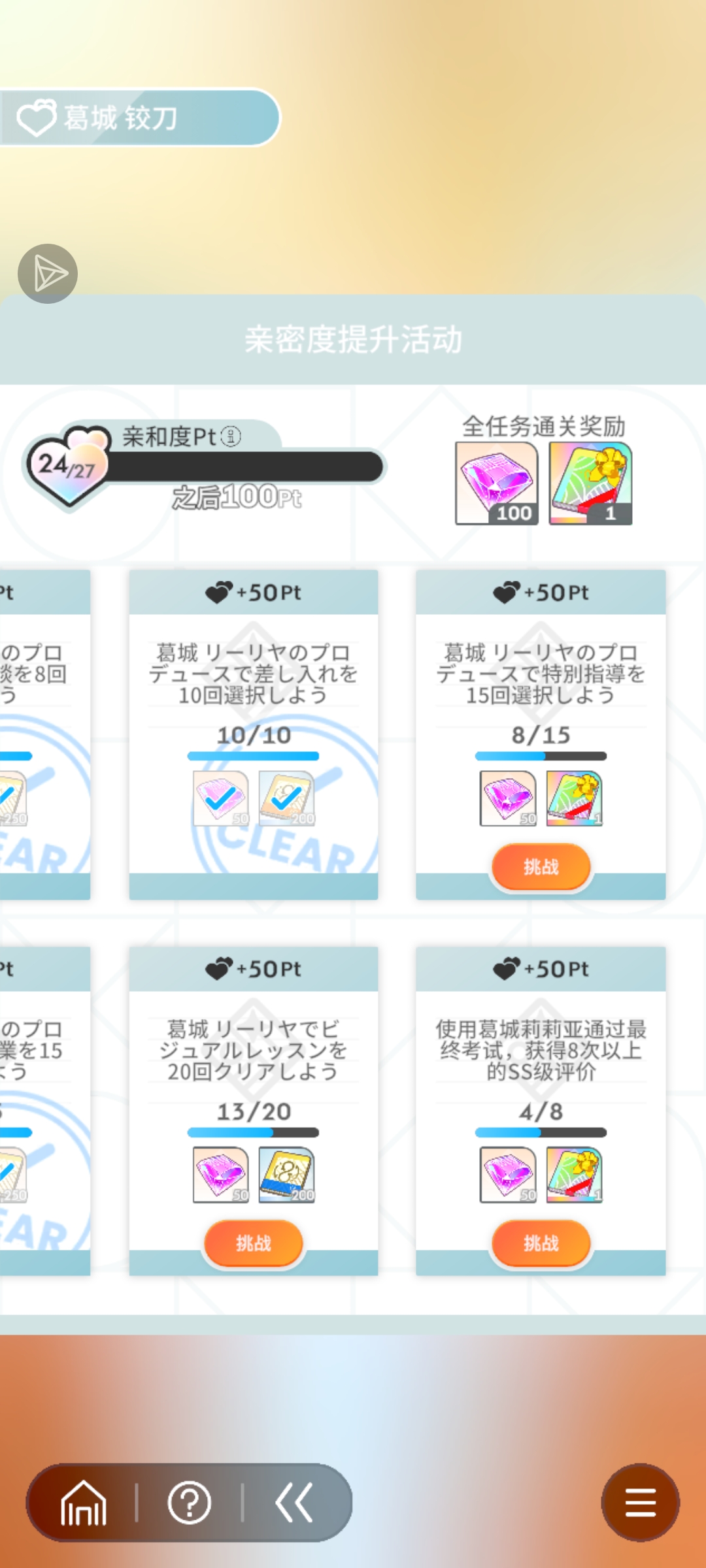706x1568 pixels.
Task: Tap the 亲密度提升活动 header
Action: click(x=353, y=340)
